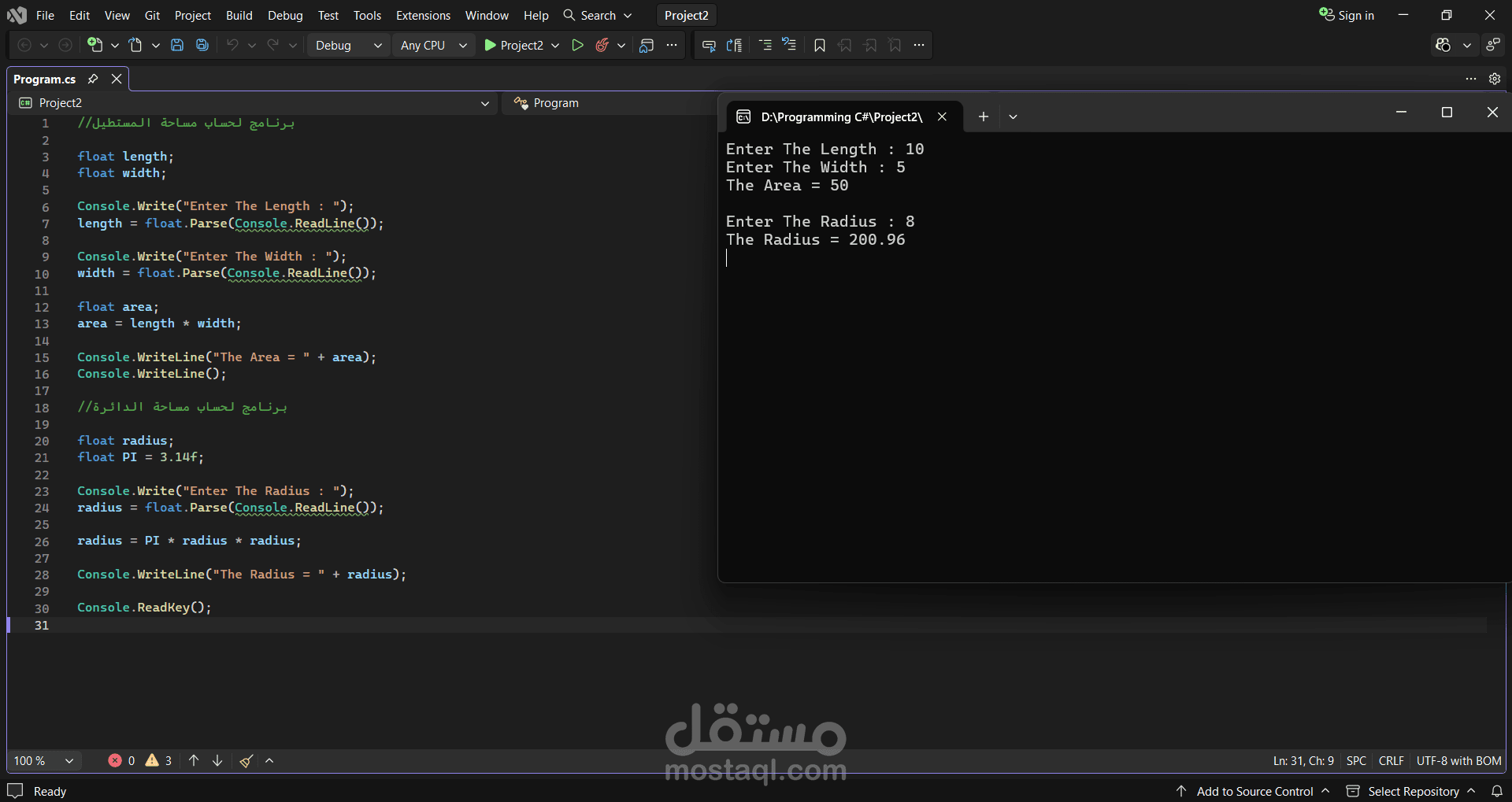This screenshot has width=1512, height=802.
Task: Open the Build menu
Action: click(x=239, y=15)
